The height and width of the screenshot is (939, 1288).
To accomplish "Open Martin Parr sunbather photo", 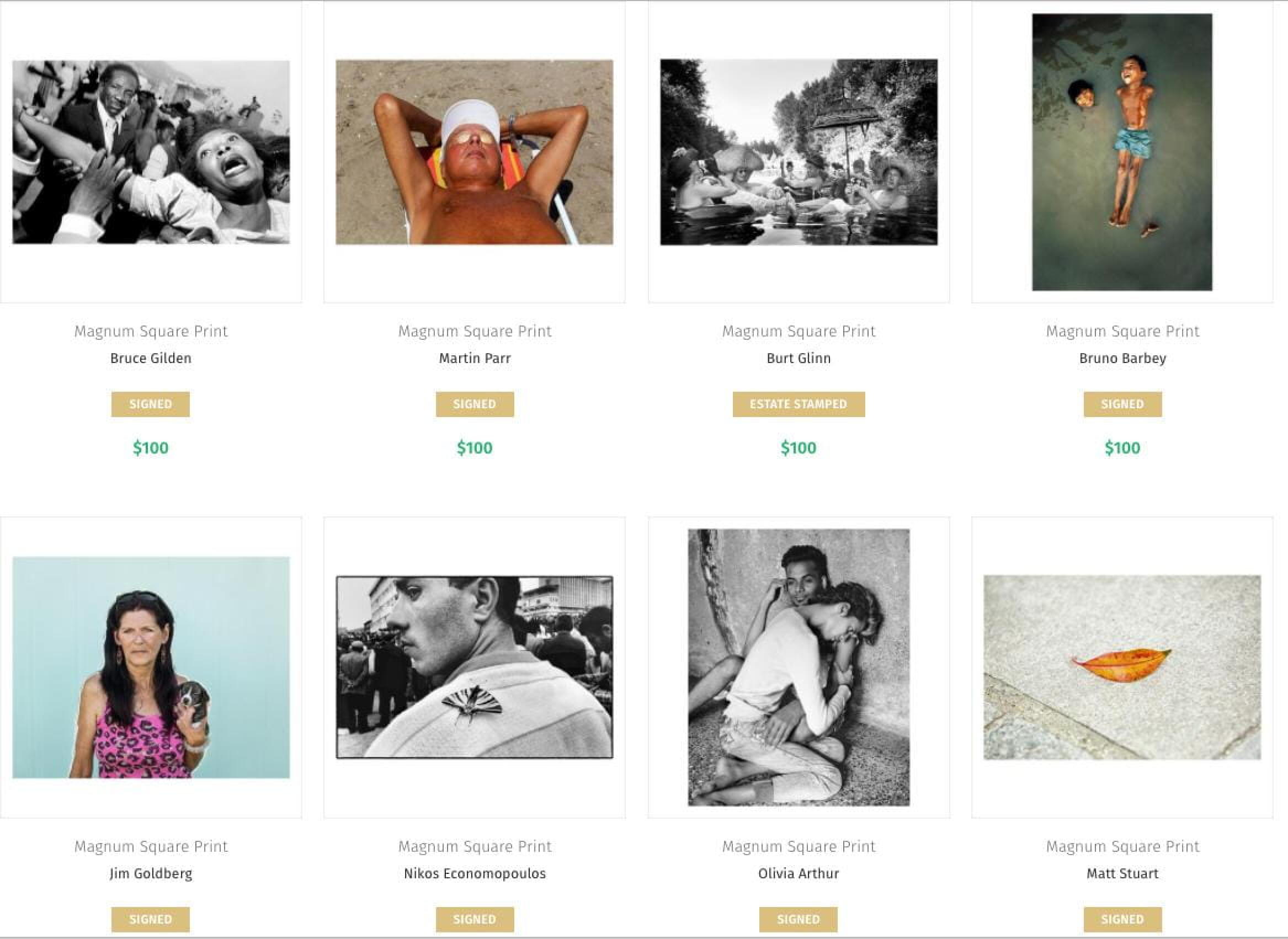I will pos(474,152).
